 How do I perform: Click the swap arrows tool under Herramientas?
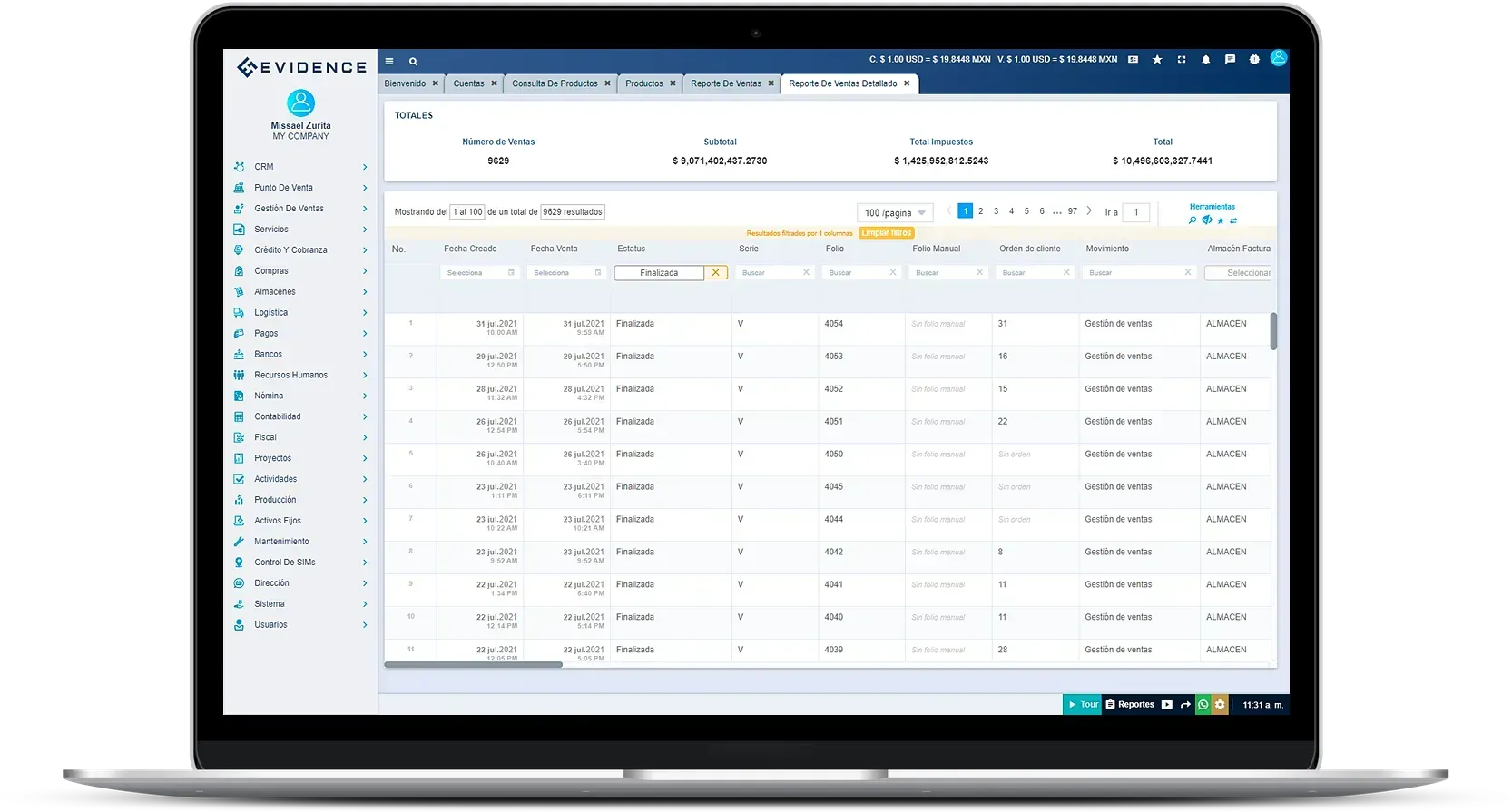tap(1233, 220)
